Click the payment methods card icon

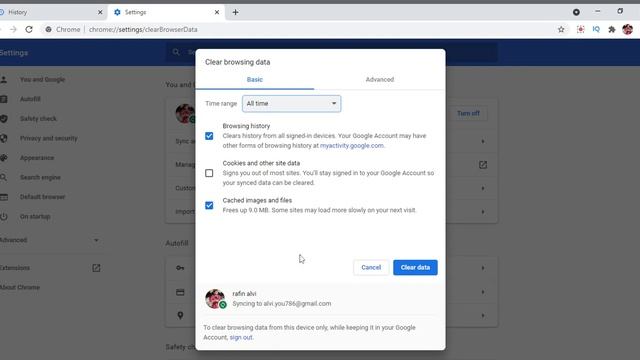180,292
